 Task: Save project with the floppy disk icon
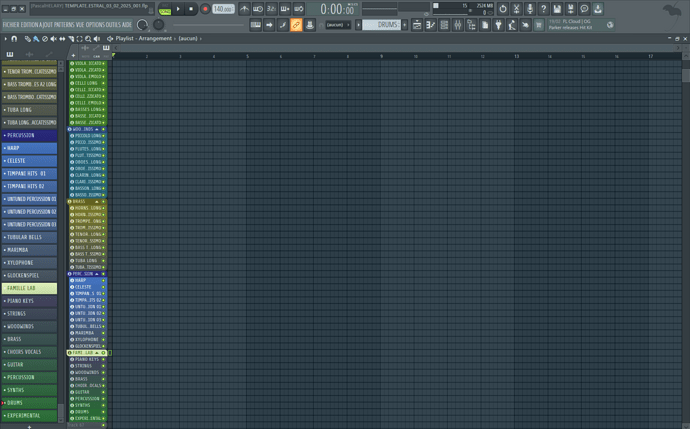pos(557,9)
